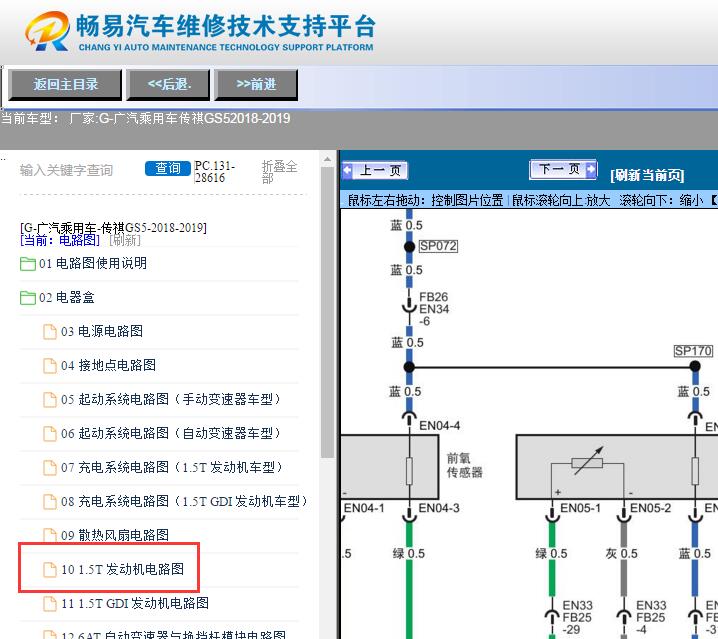
Task: Click file icon beside 11 1.5T GDI 发动机电路图
Action: (50, 603)
